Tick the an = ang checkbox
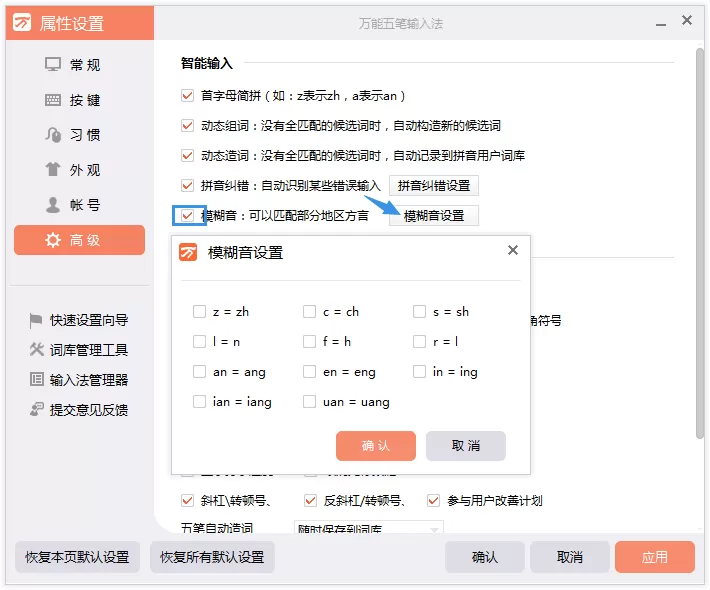 199,372
